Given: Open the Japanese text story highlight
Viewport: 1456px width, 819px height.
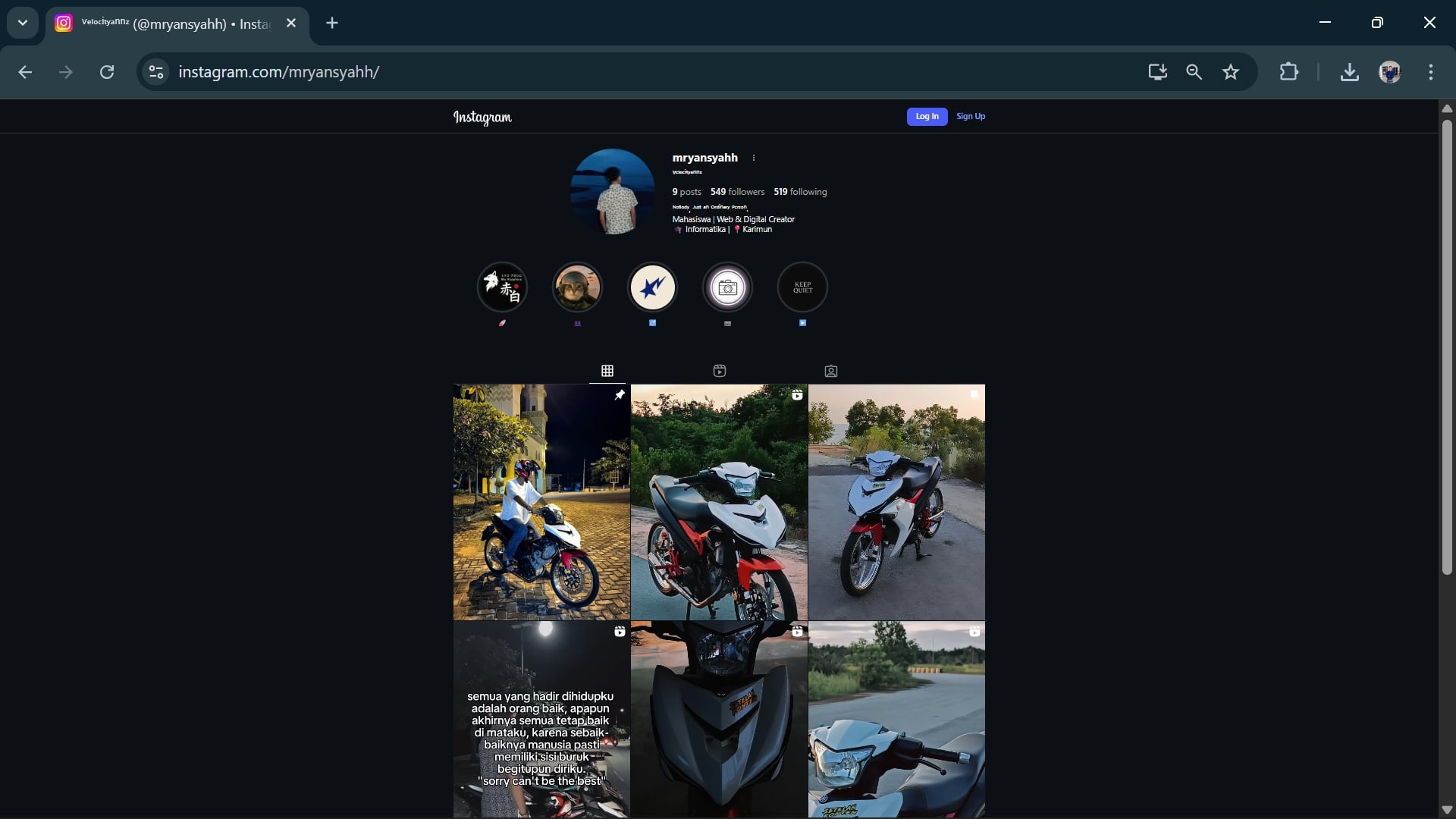Looking at the screenshot, I should (502, 287).
